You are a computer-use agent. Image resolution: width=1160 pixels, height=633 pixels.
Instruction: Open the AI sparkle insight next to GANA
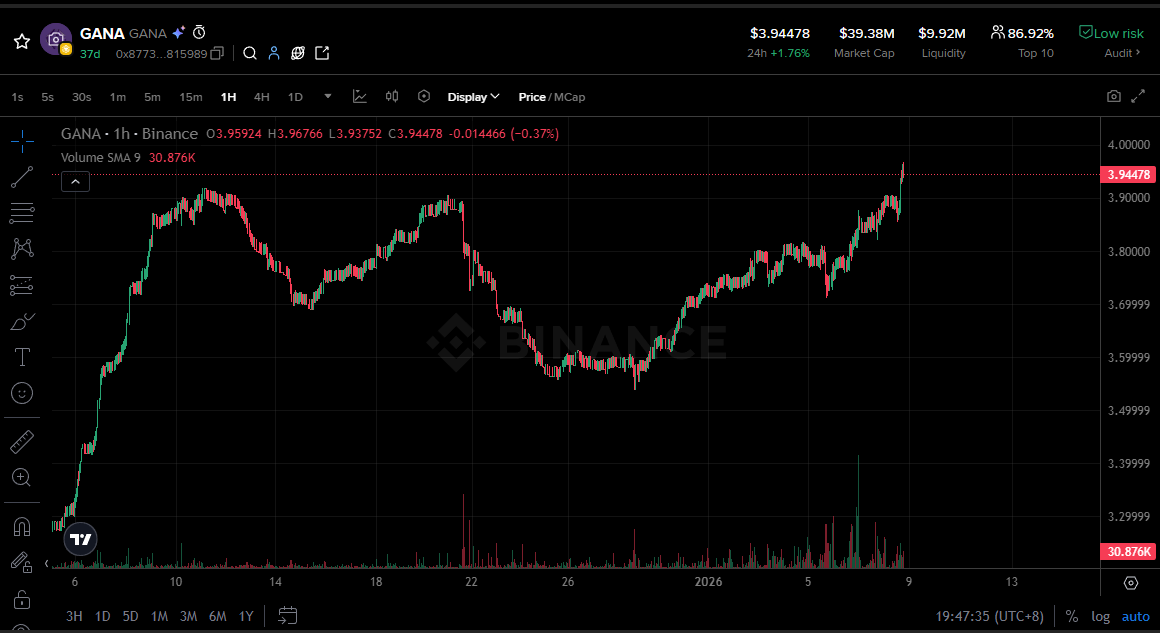(178, 33)
